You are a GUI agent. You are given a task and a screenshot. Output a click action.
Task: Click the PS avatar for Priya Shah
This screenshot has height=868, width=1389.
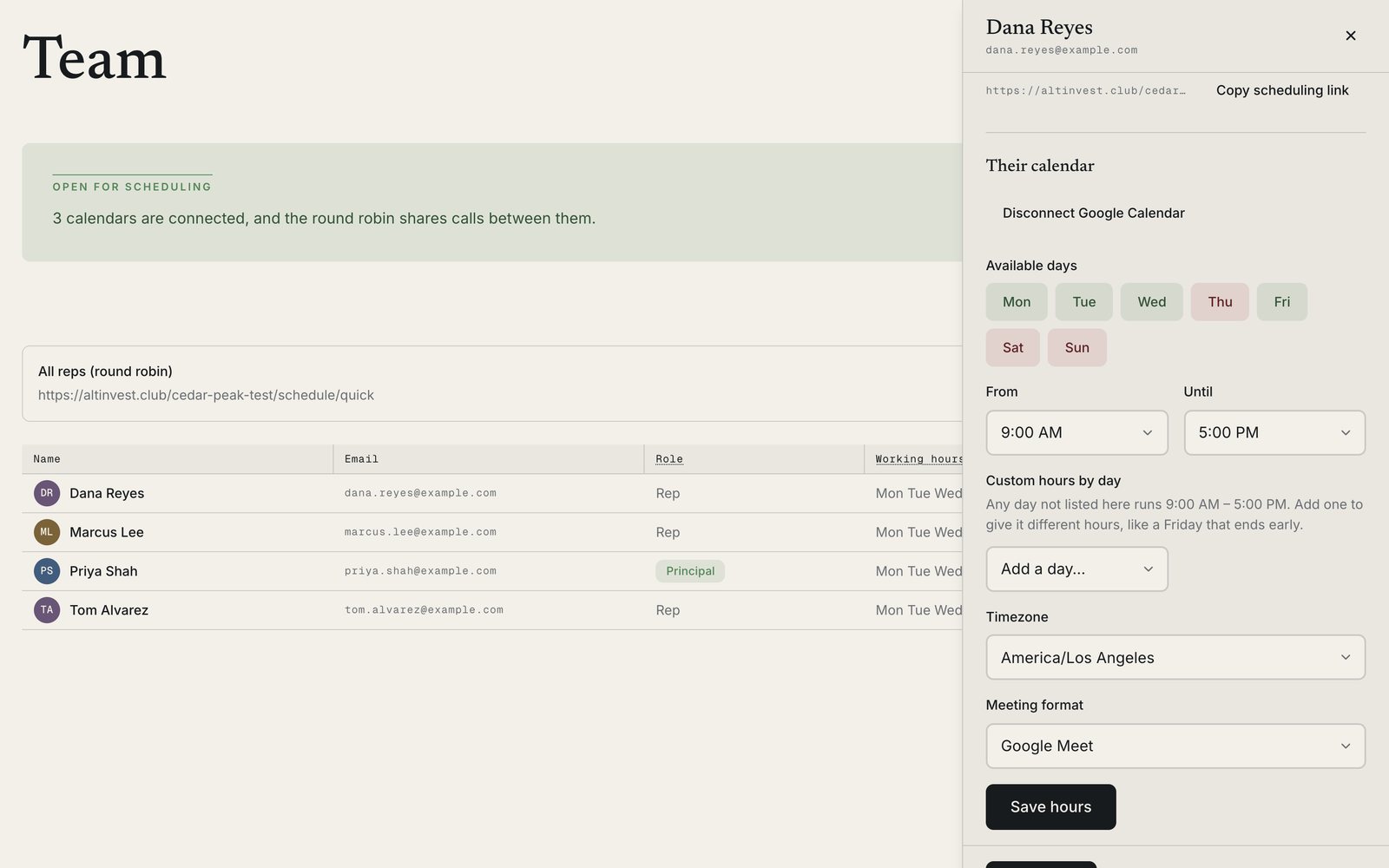click(x=47, y=571)
